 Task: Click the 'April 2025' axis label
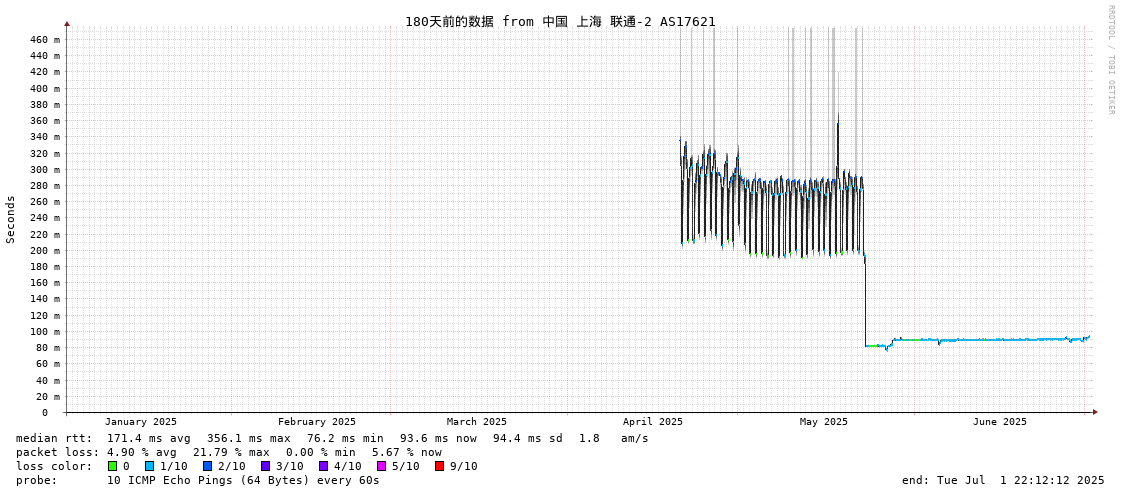pyautogui.click(x=653, y=422)
